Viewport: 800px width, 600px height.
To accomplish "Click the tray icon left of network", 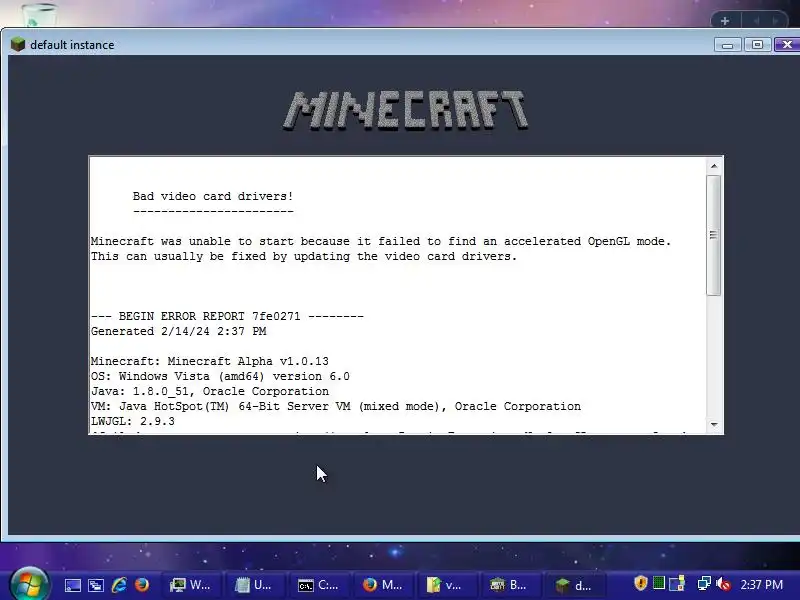I will [x=678, y=583].
